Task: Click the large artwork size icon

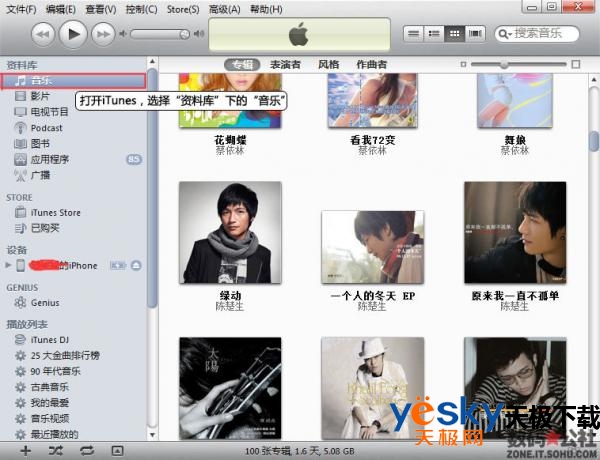Action: click(576, 64)
